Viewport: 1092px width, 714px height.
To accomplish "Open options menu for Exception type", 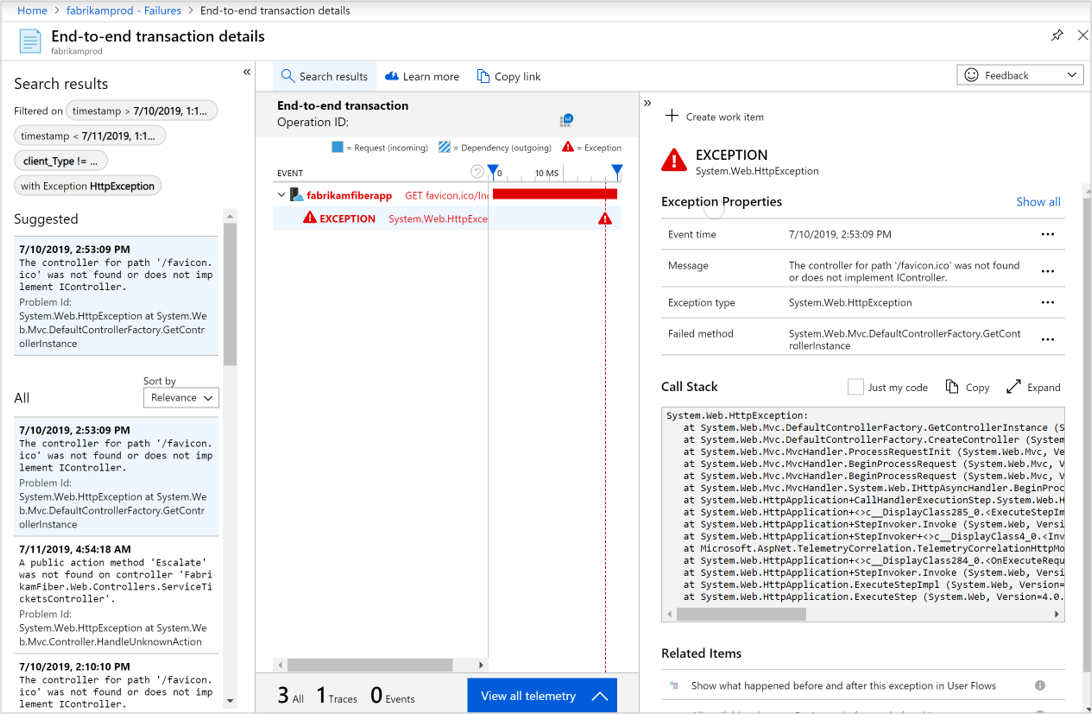I will pyautogui.click(x=1047, y=302).
